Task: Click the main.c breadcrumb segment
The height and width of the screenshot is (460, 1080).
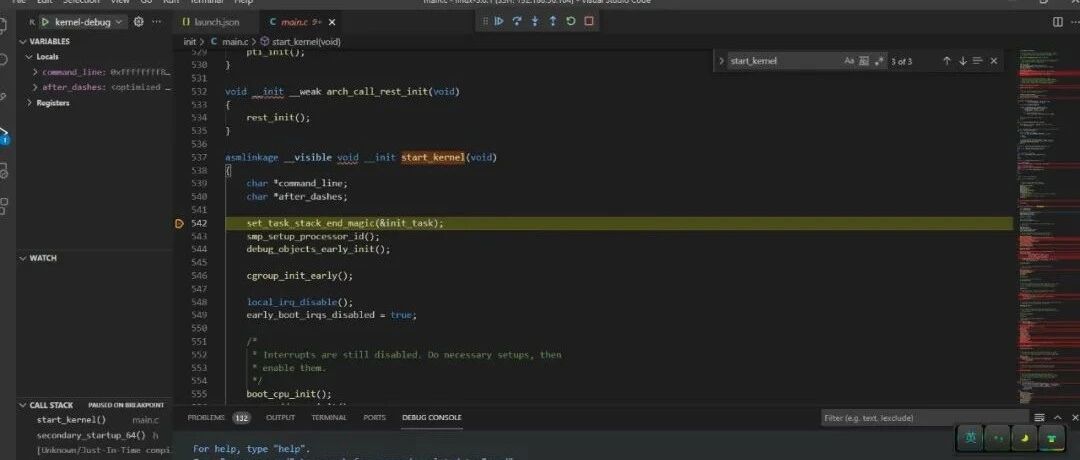Action: click(233, 41)
